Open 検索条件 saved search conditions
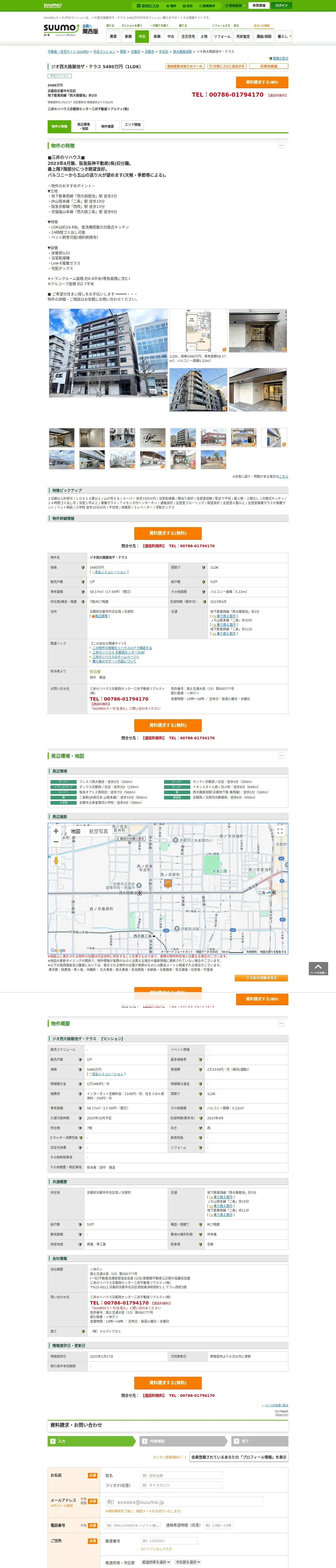336x1568 pixels. coord(207,5)
